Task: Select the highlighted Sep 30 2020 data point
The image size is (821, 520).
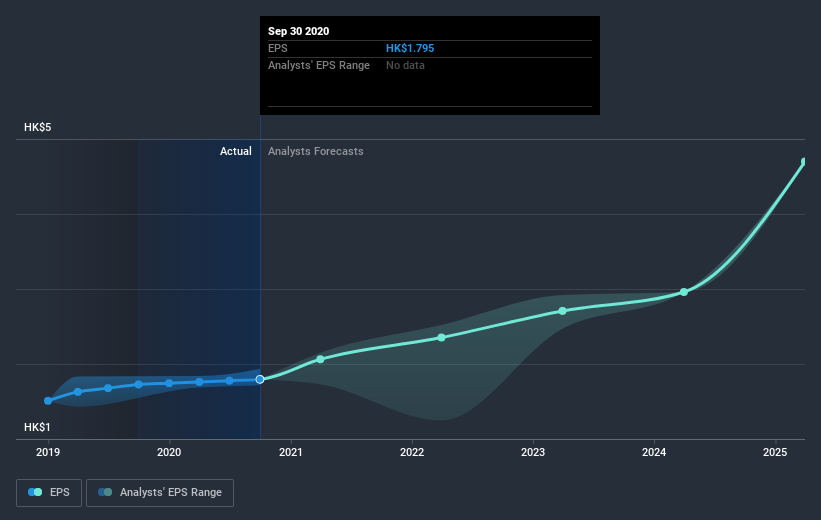Action: point(260,379)
